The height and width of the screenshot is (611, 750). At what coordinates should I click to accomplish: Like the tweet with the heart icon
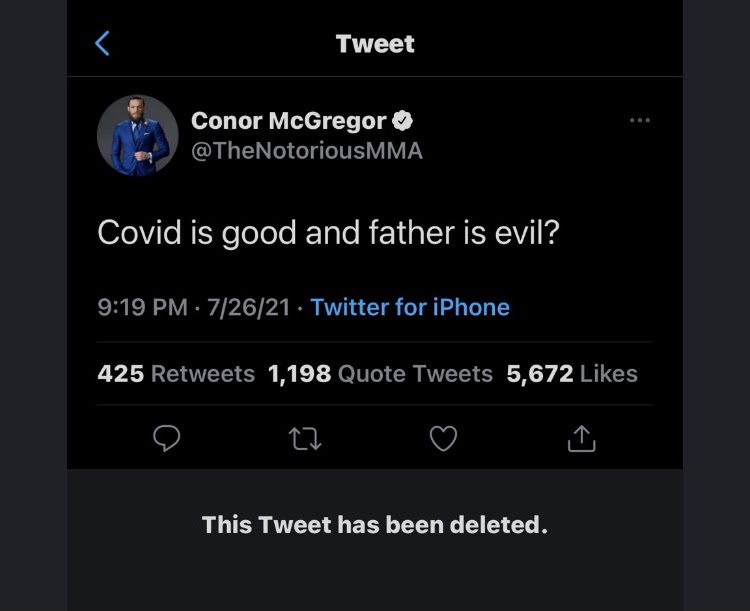(444, 438)
